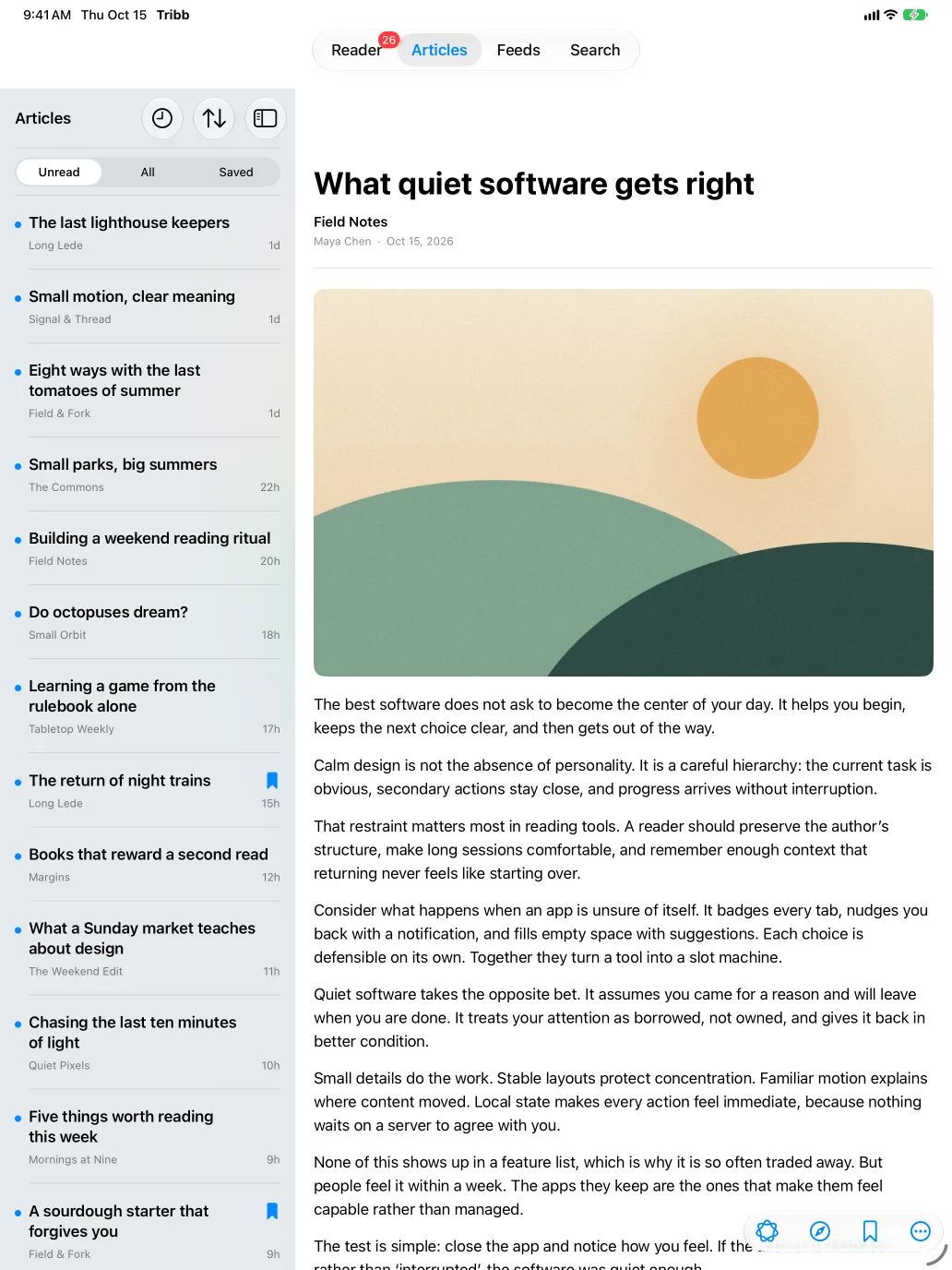The width and height of the screenshot is (952, 1270).
Task: Click the Signal & Thread source label
Action: pos(70,319)
